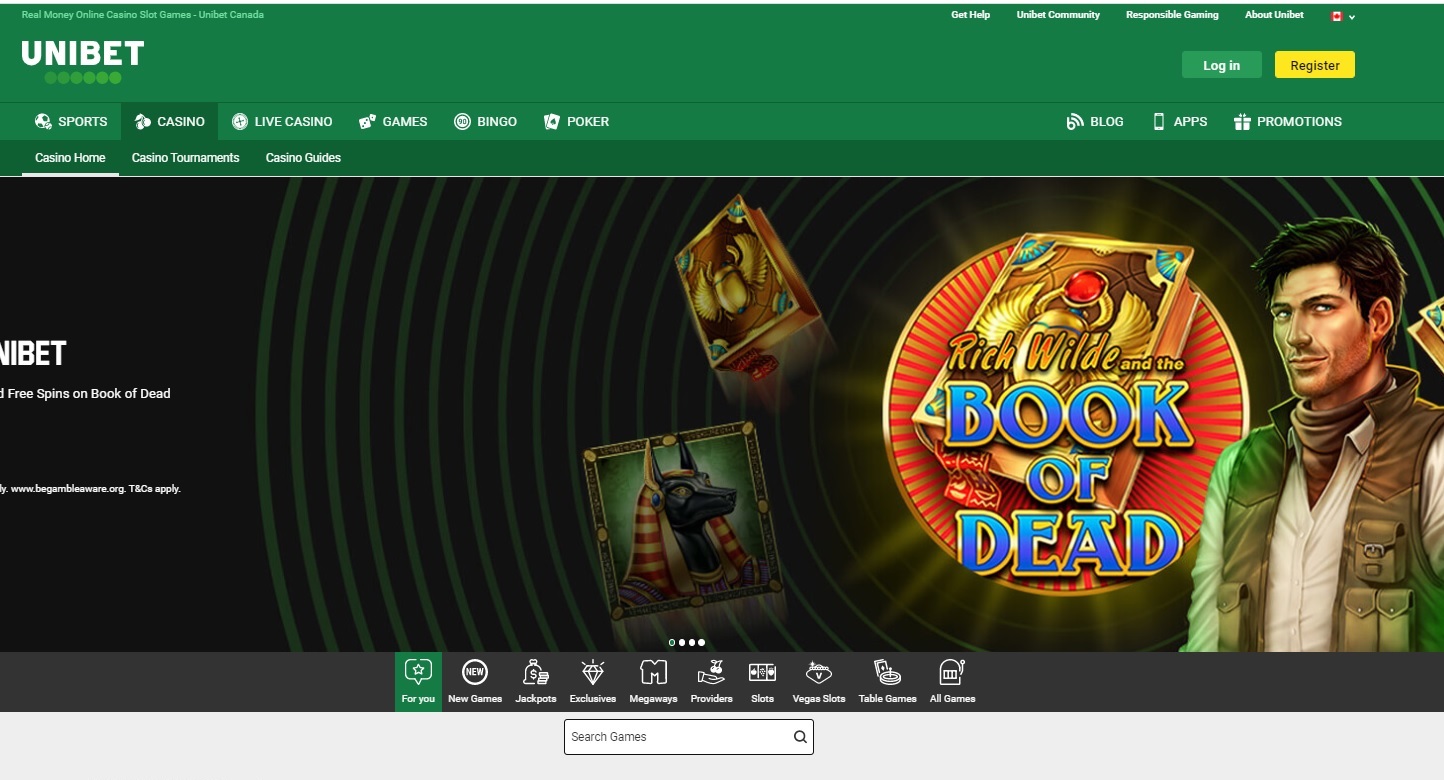
Task: Open the SPORTS menu item
Action: coord(70,121)
